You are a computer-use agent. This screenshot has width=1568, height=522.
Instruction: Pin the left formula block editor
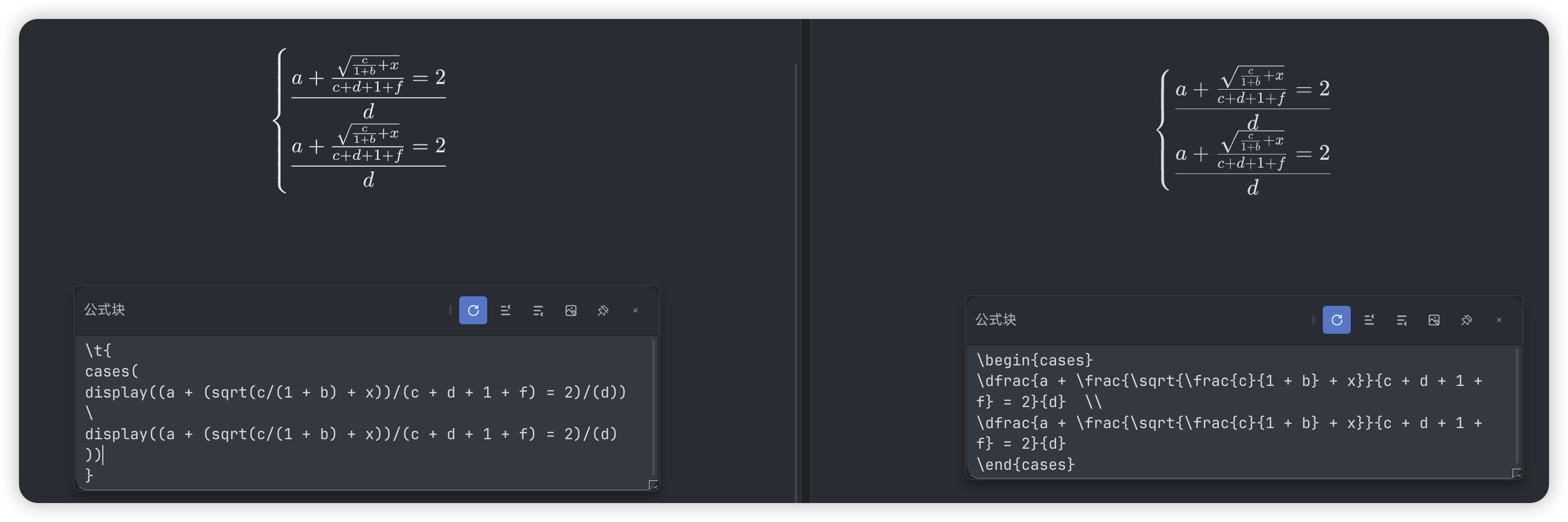(603, 310)
